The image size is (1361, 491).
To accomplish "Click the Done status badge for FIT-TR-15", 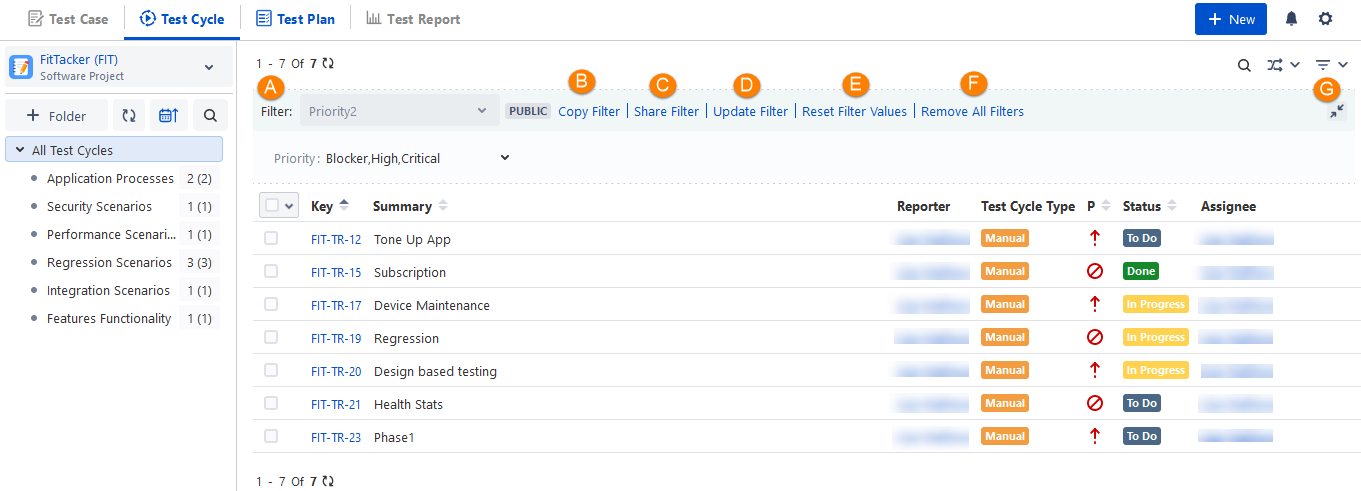I will click(x=1141, y=271).
